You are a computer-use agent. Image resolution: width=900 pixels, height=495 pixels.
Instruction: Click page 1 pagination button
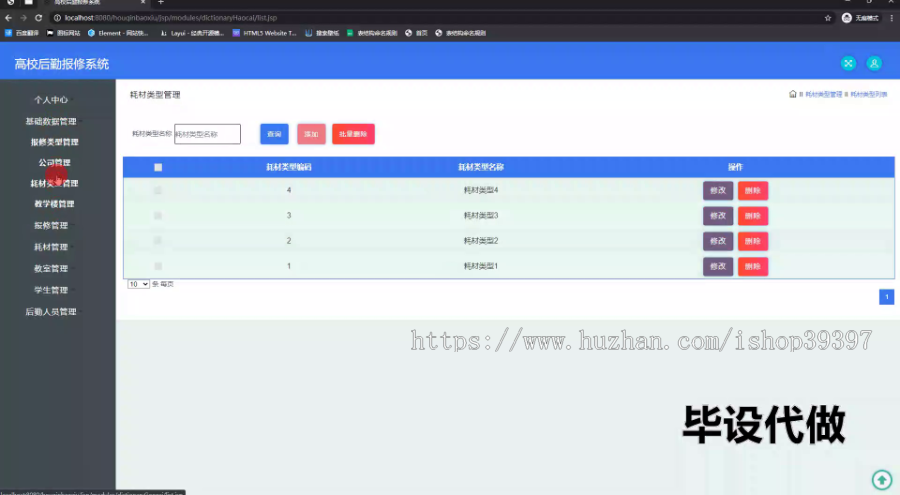tap(886, 297)
